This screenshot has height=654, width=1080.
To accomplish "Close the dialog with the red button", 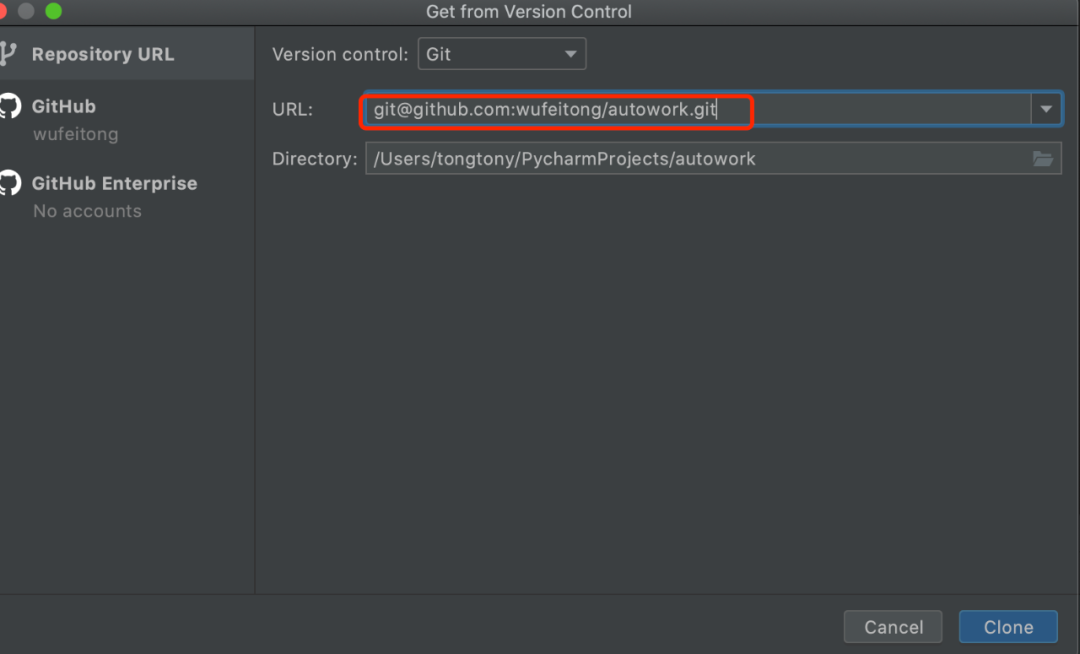I will (x=4, y=11).
